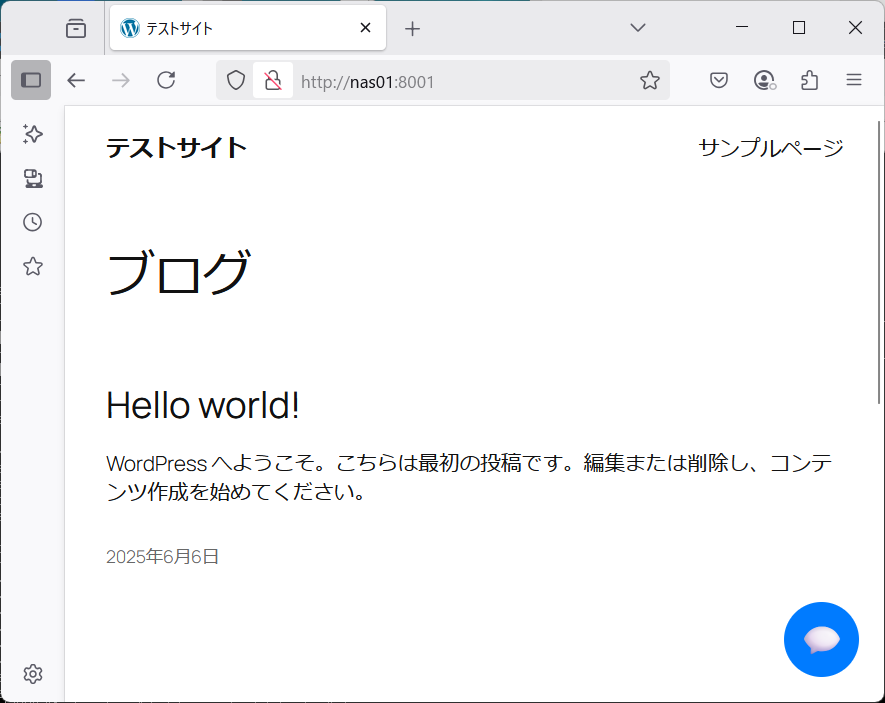The height and width of the screenshot is (703, 885).
Task: Click the ブログ page heading
Action: [x=178, y=273]
